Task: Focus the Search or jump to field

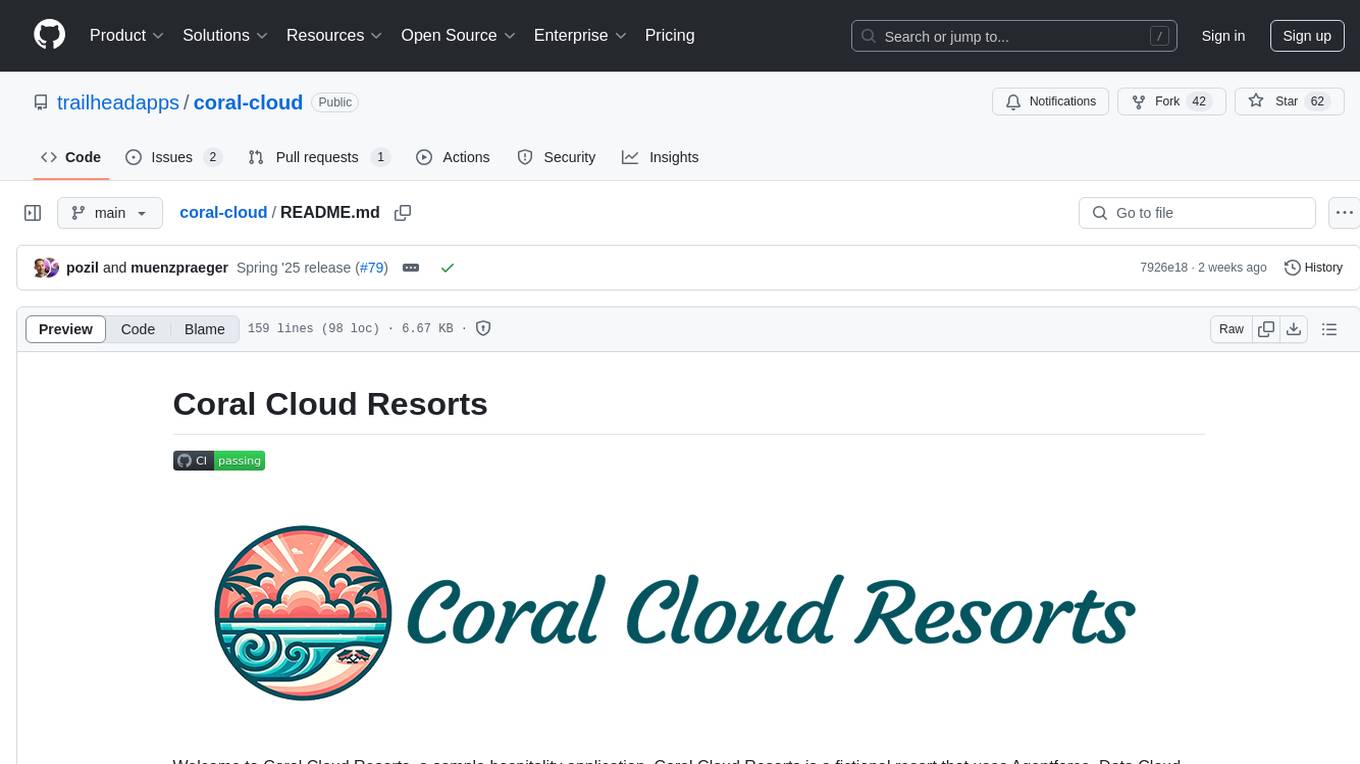Action: pyautogui.click(x=1014, y=36)
